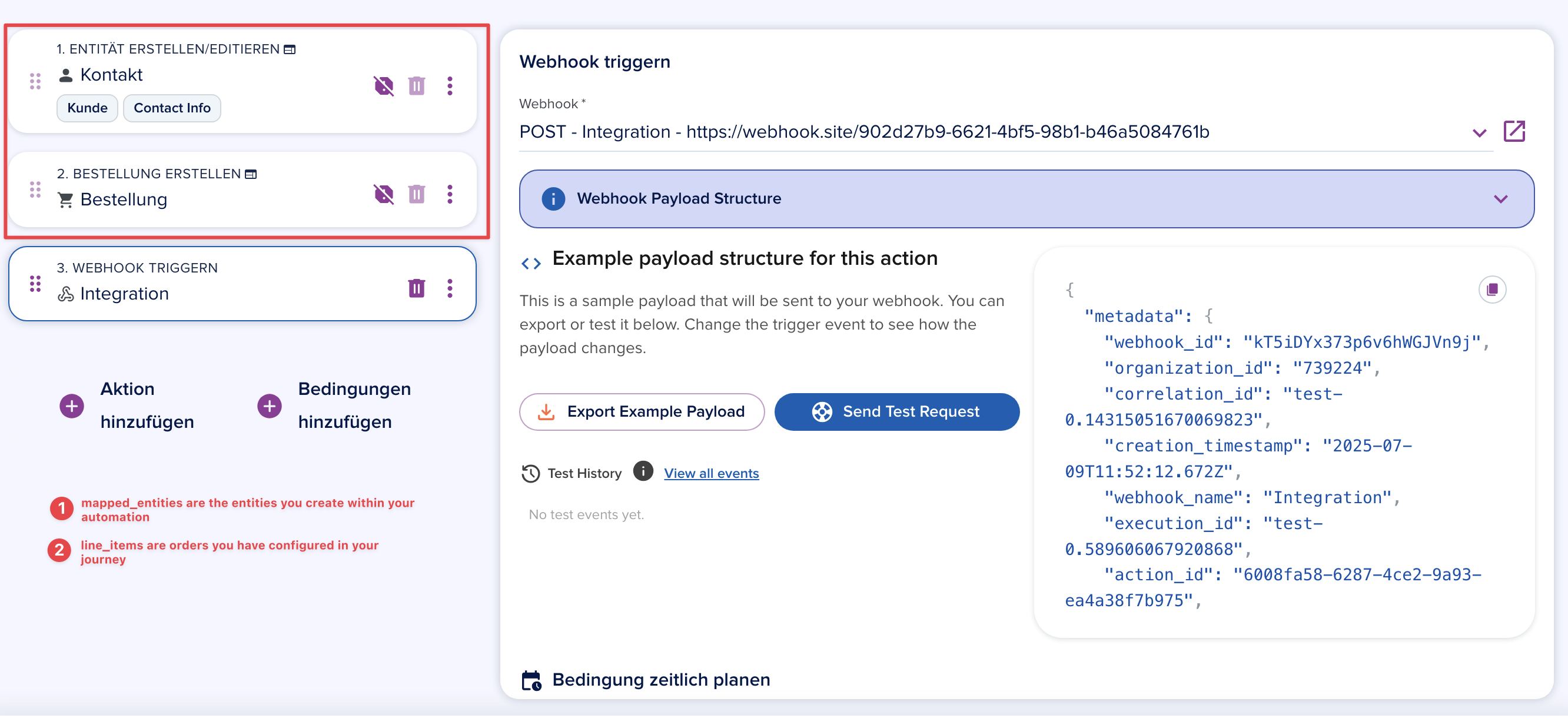The height and width of the screenshot is (718, 1568).
Task: Open more options for Bestellung action
Action: 450,195
